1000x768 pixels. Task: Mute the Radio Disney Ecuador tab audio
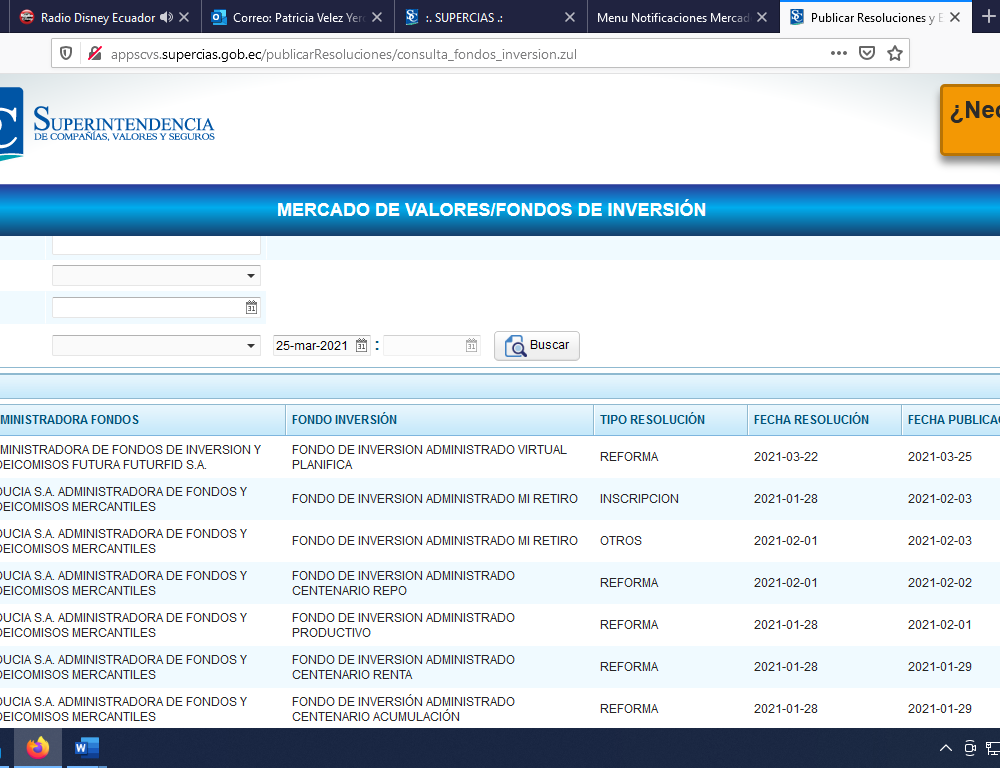(166, 17)
